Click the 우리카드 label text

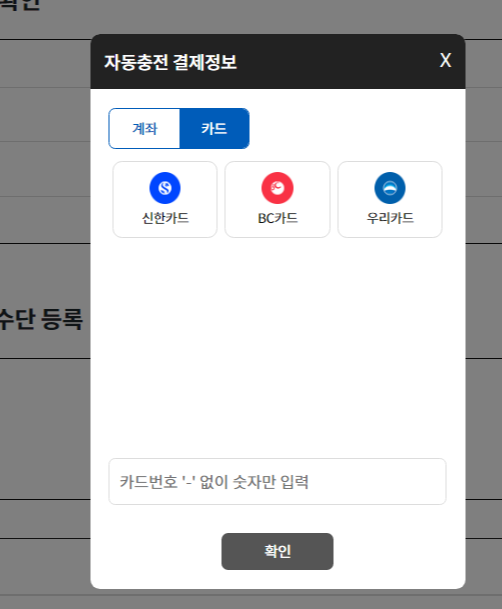coord(390,218)
